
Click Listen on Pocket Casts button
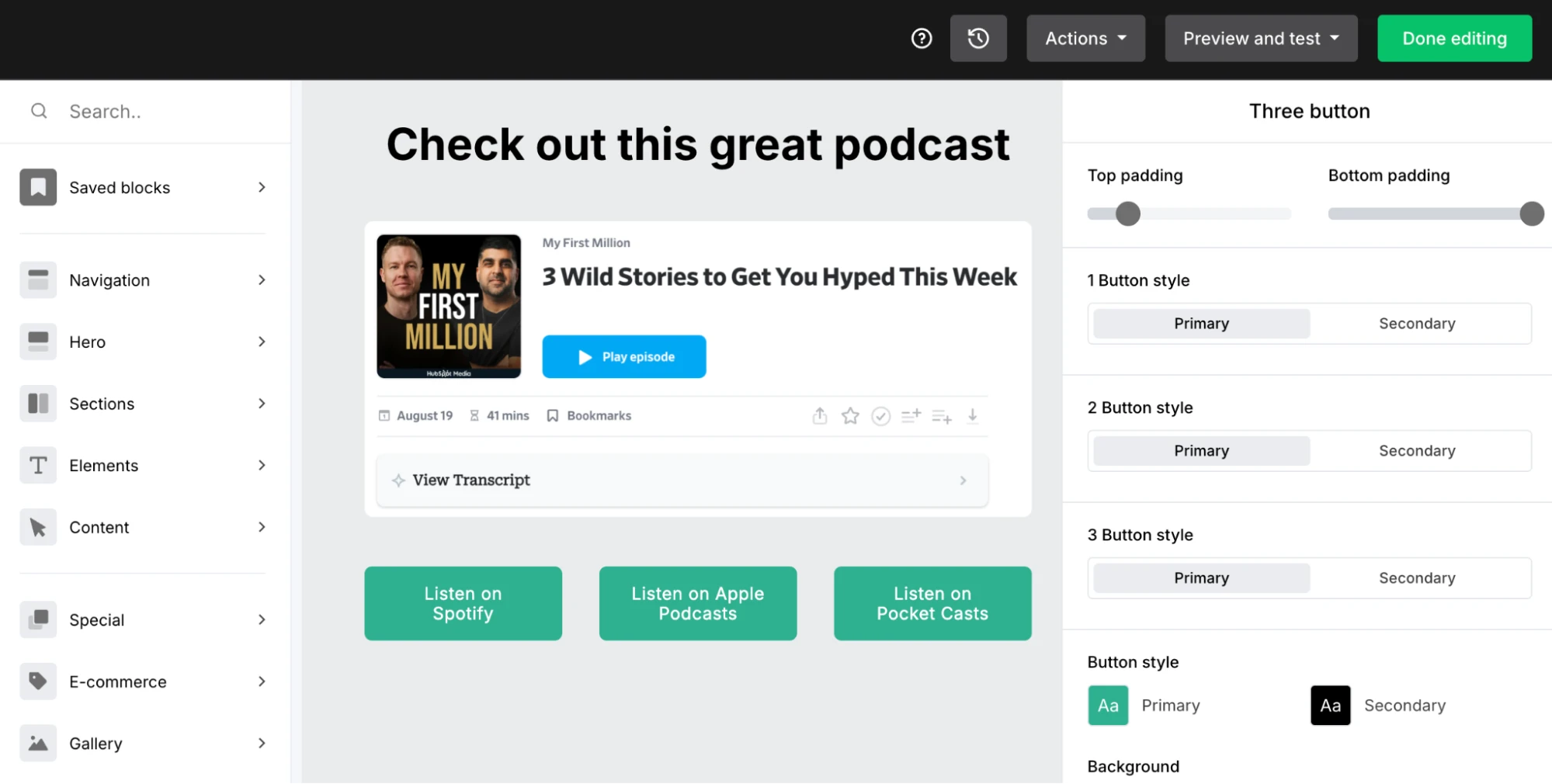pos(932,603)
